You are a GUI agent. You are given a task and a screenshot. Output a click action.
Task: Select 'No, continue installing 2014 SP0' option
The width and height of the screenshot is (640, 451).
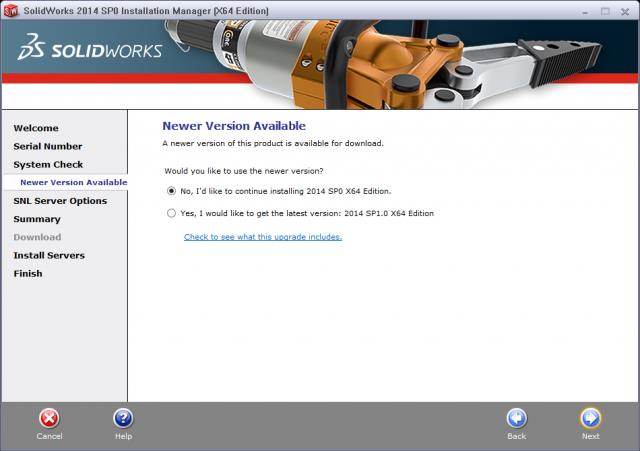171,190
